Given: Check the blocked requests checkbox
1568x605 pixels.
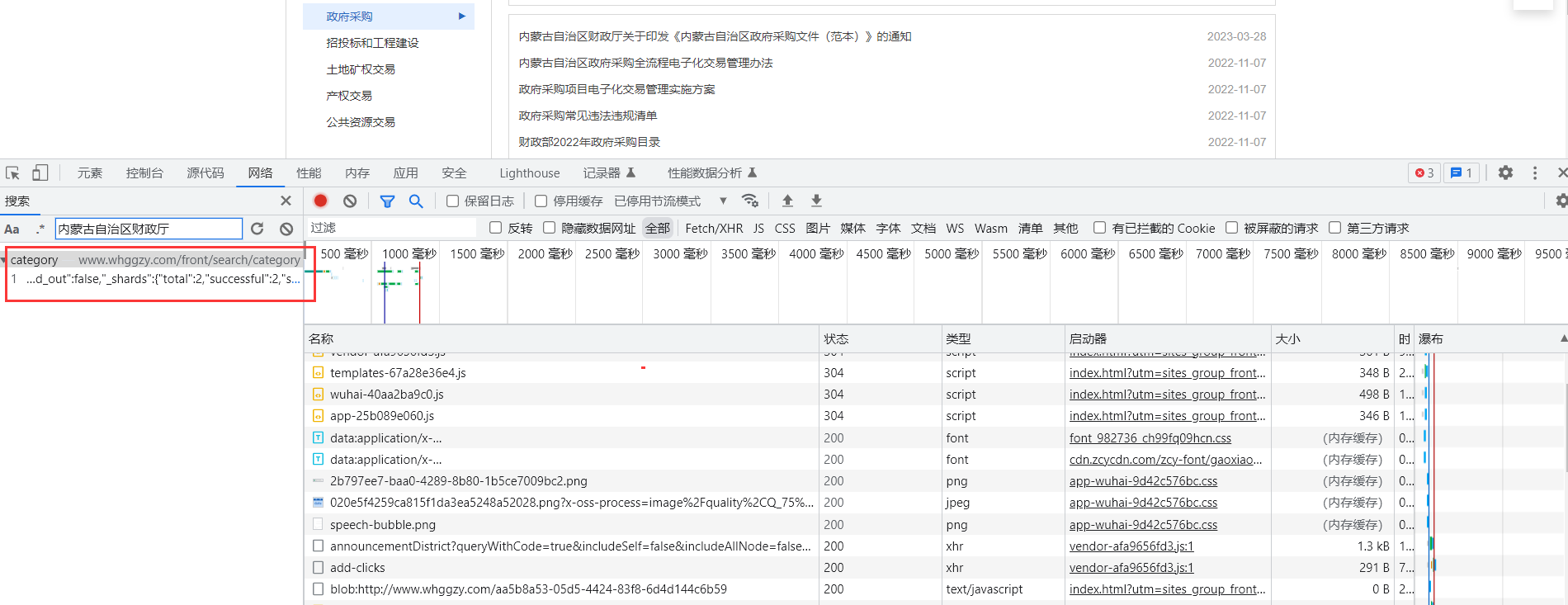Looking at the screenshot, I should coord(1232,228).
